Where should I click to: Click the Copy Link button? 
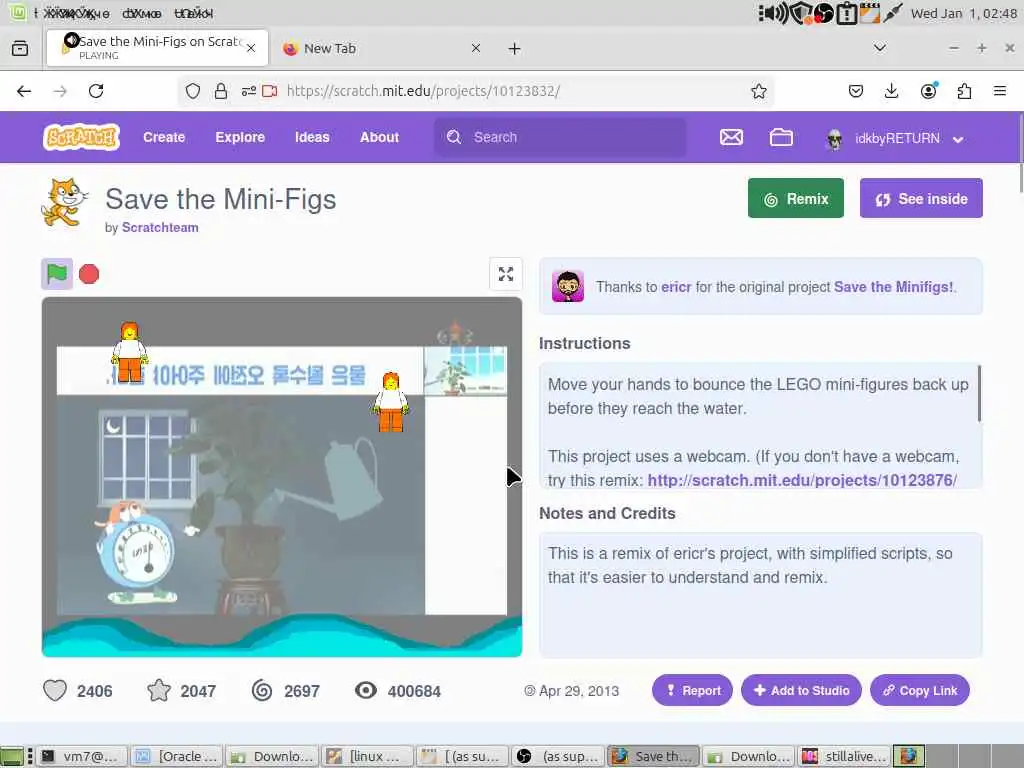(x=920, y=690)
